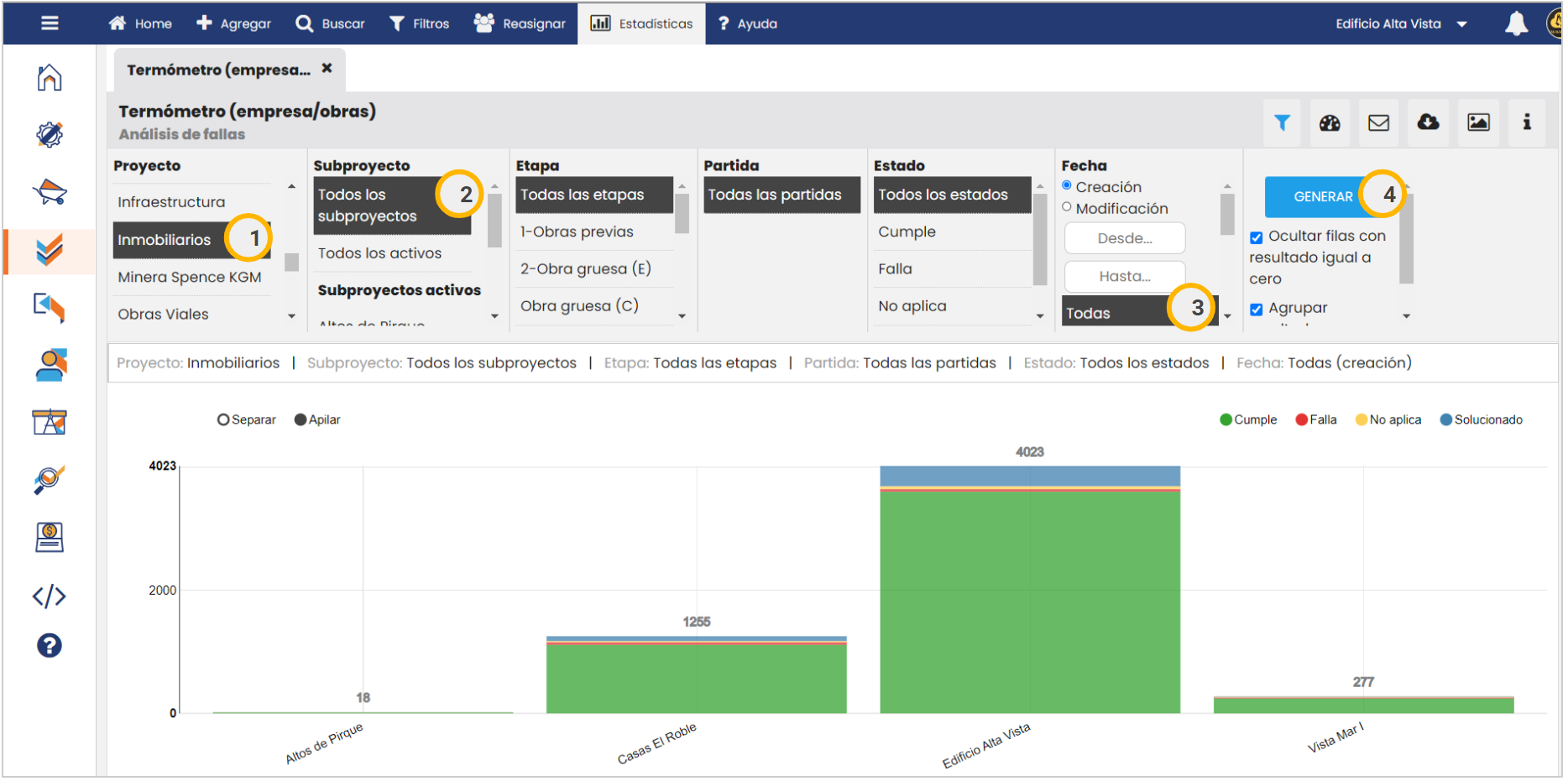Open the help question mark sidebar icon
Screen dimensions: 1568x781
tap(50, 648)
